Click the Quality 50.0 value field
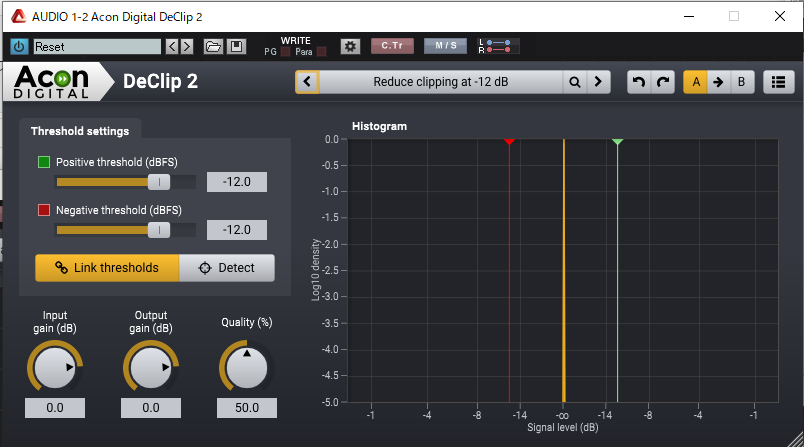Image resolution: width=804 pixels, height=447 pixels. [x=247, y=408]
